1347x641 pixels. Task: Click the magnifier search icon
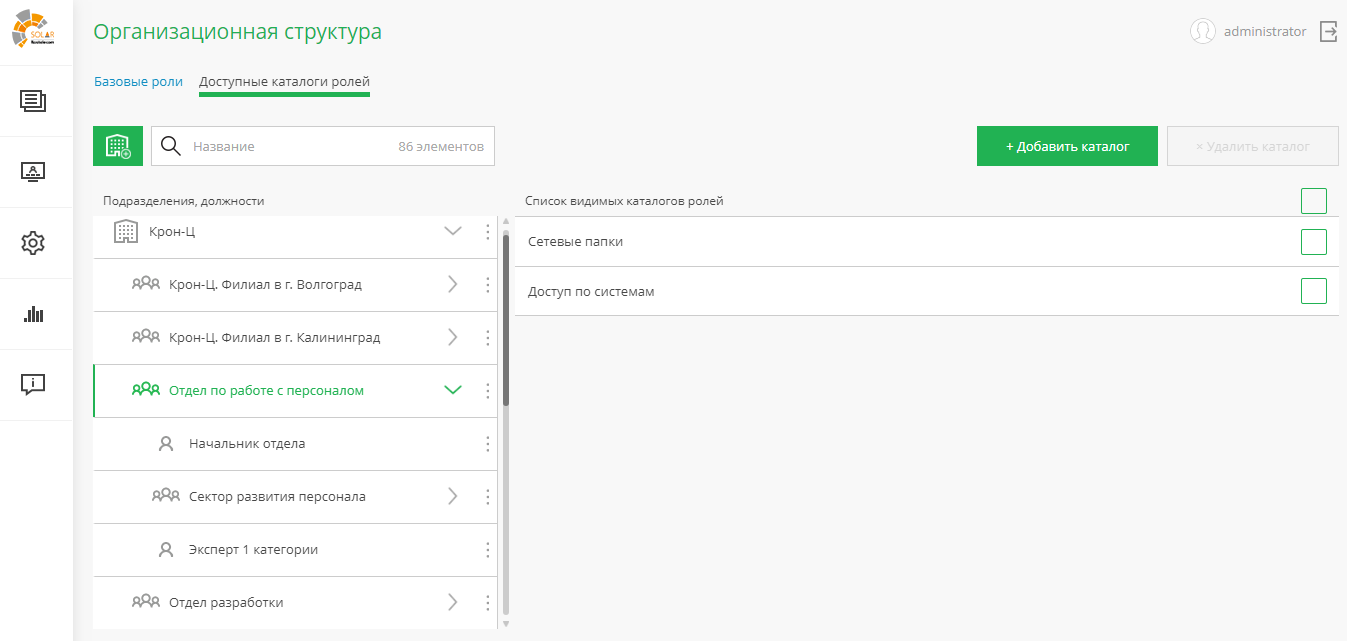tap(171, 146)
